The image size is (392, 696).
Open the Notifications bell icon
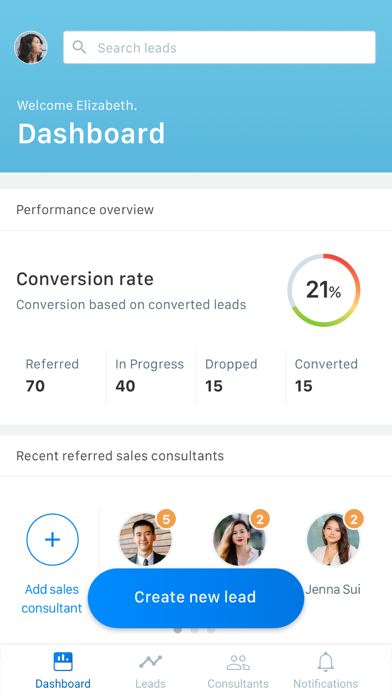point(325,661)
